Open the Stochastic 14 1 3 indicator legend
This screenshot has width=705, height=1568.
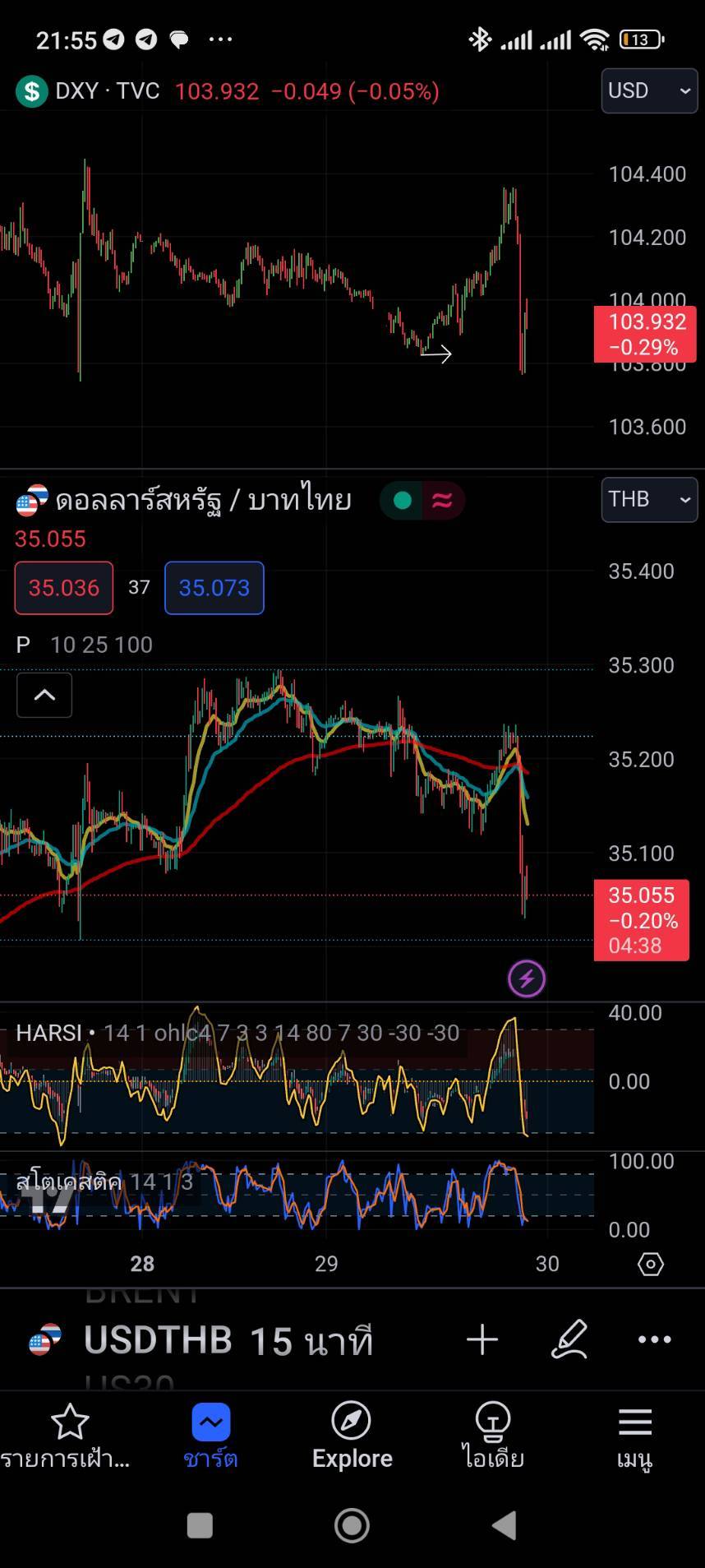coord(104,1182)
